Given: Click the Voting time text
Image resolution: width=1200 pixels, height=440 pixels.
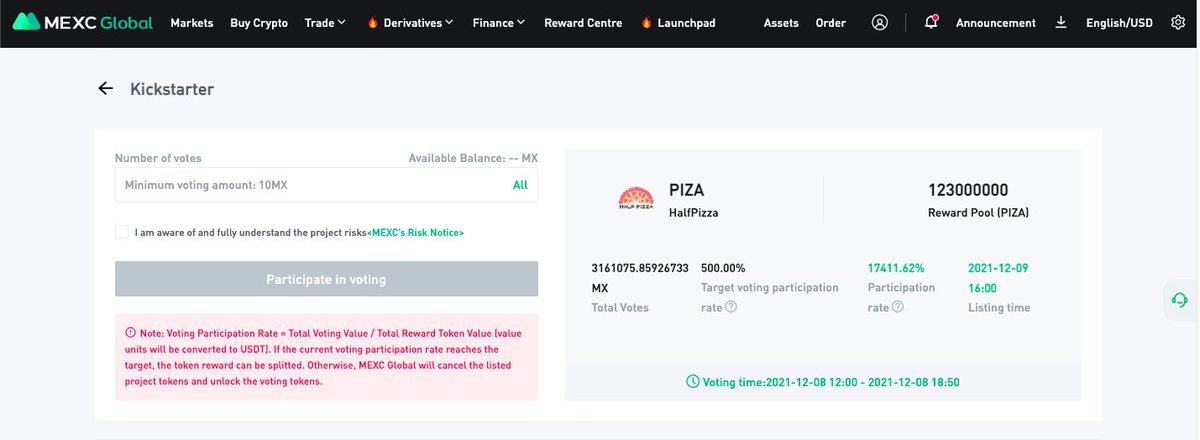Looking at the screenshot, I should point(832,382).
